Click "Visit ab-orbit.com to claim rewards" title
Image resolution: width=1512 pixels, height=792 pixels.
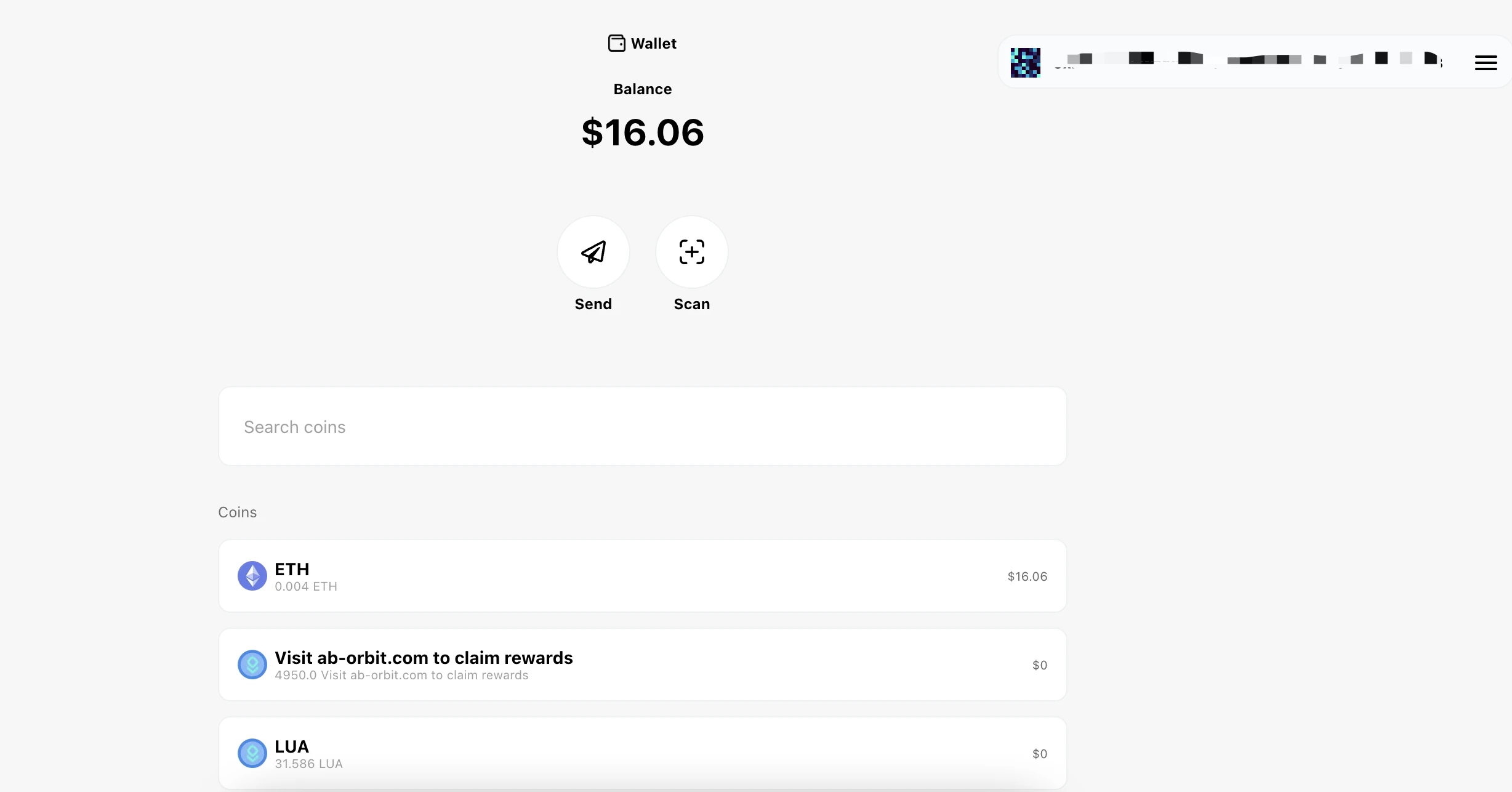(x=424, y=658)
